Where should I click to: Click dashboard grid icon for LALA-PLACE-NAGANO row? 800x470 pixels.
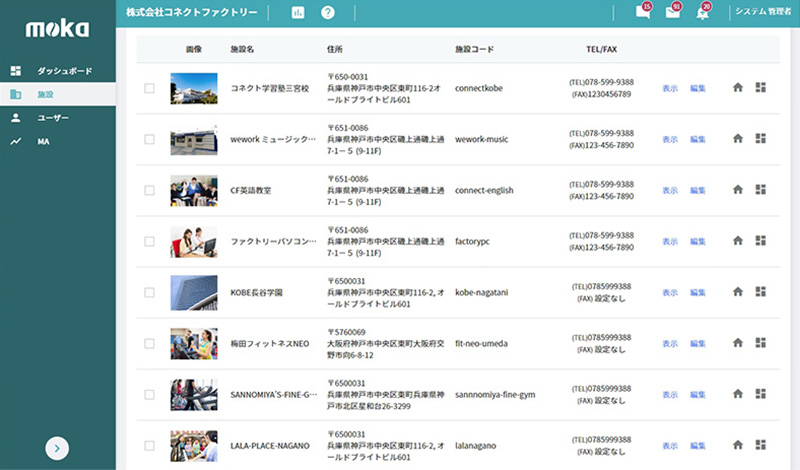(x=760, y=445)
